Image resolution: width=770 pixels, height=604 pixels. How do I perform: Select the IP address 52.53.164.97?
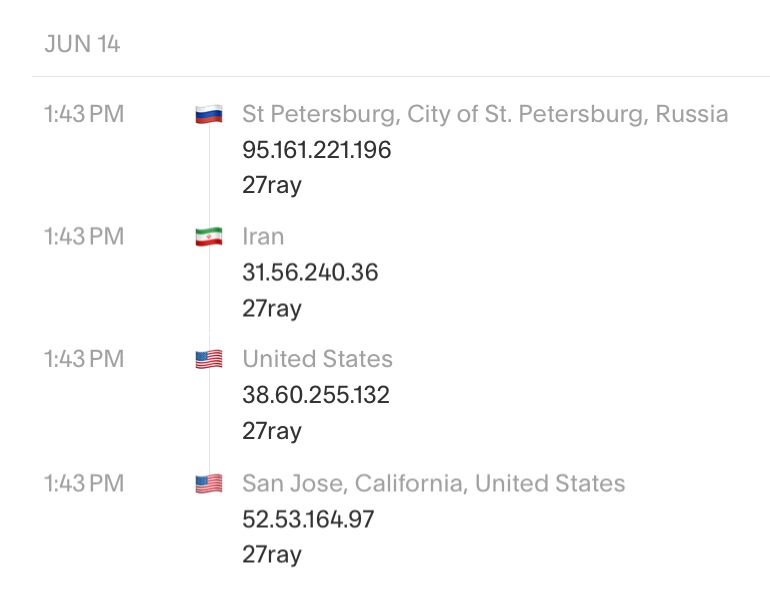pyautogui.click(x=308, y=519)
